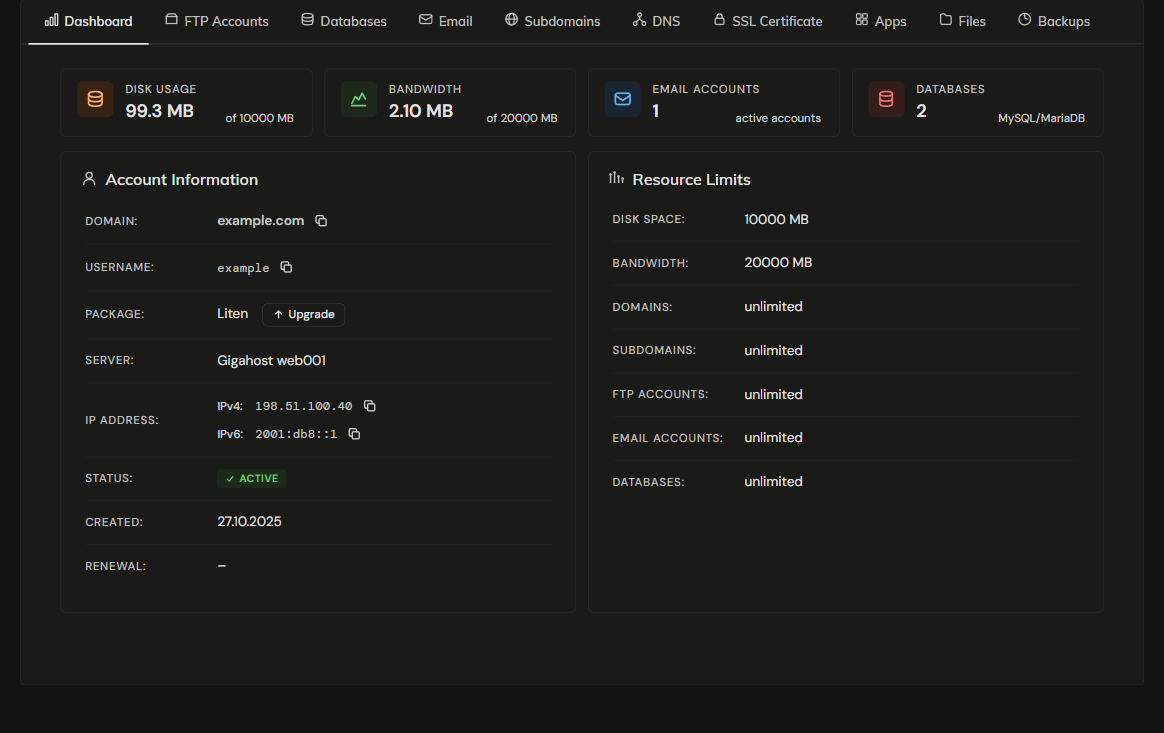Open the Dashboard tab

(x=88, y=21)
